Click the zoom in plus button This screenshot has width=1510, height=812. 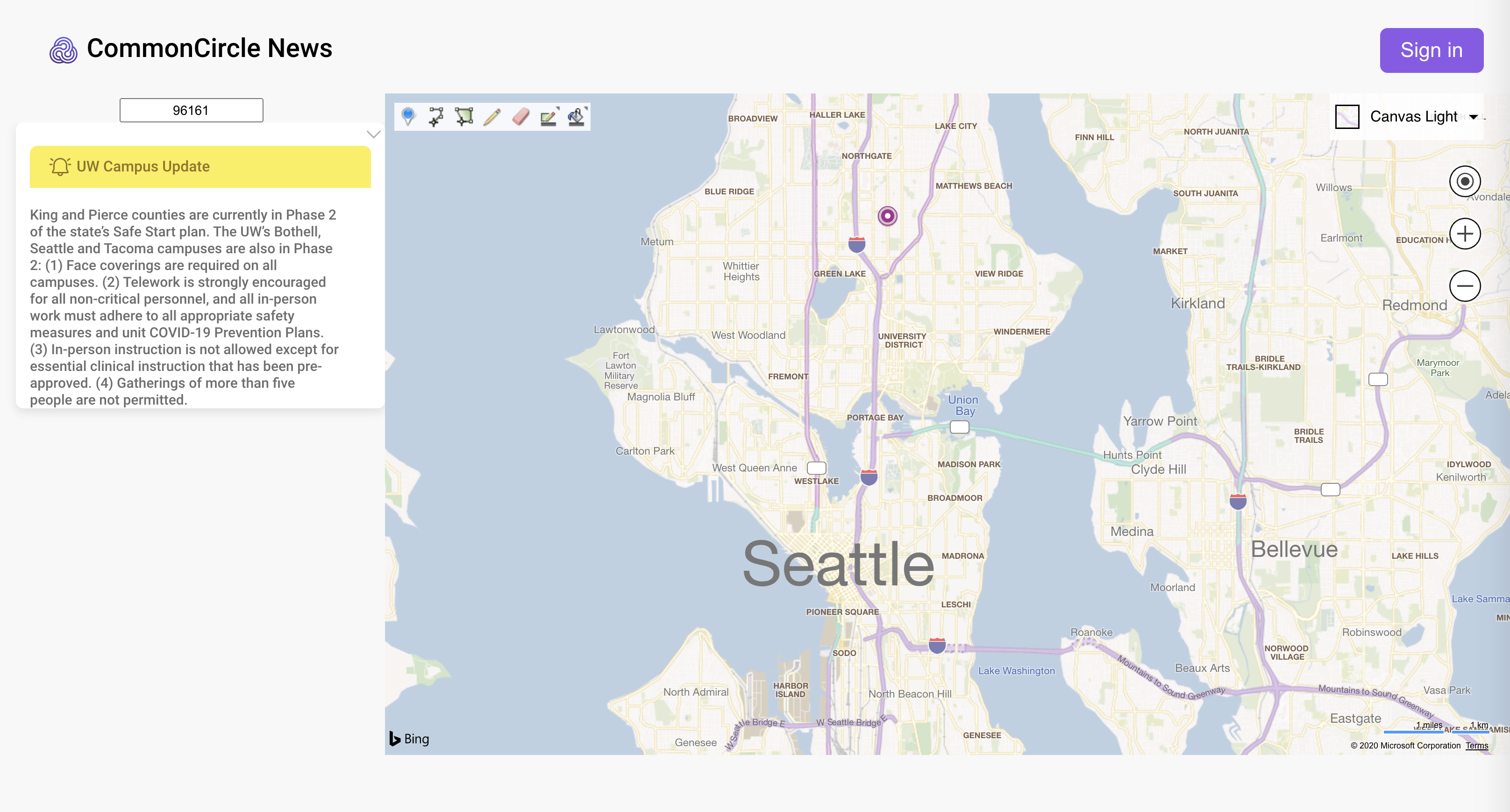1464,233
